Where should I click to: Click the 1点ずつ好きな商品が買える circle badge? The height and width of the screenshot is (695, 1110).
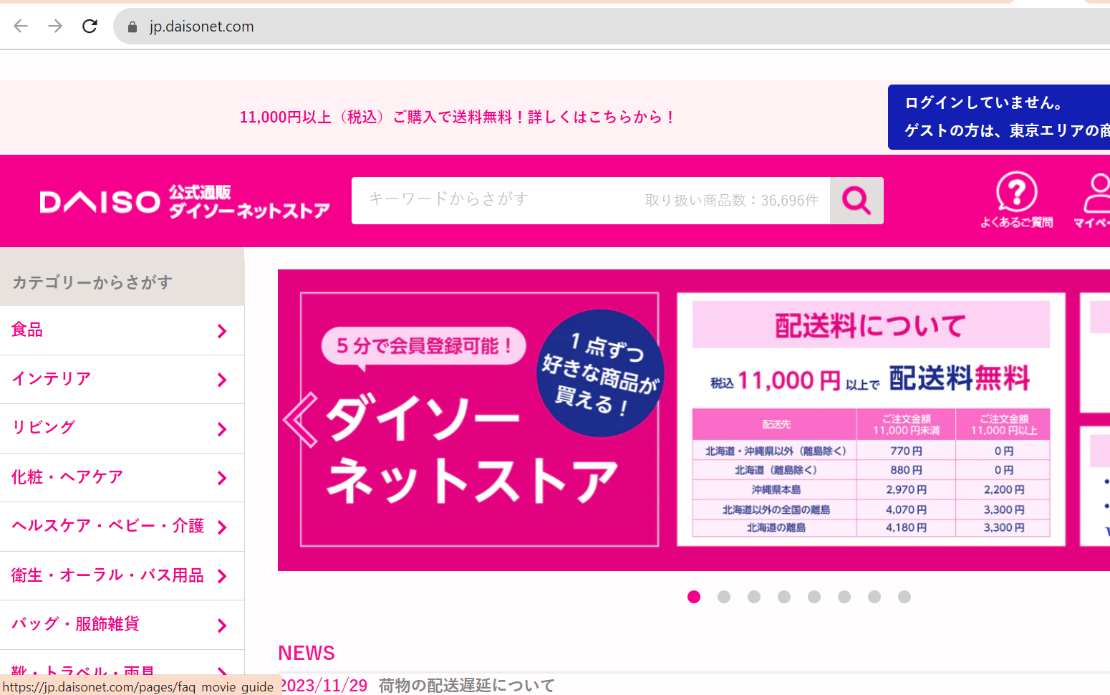600,373
